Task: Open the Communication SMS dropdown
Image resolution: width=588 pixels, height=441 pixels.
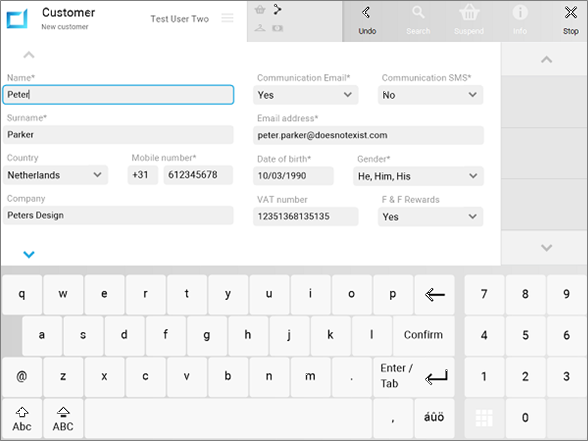Action: pyautogui.click(x=430, y=95)
